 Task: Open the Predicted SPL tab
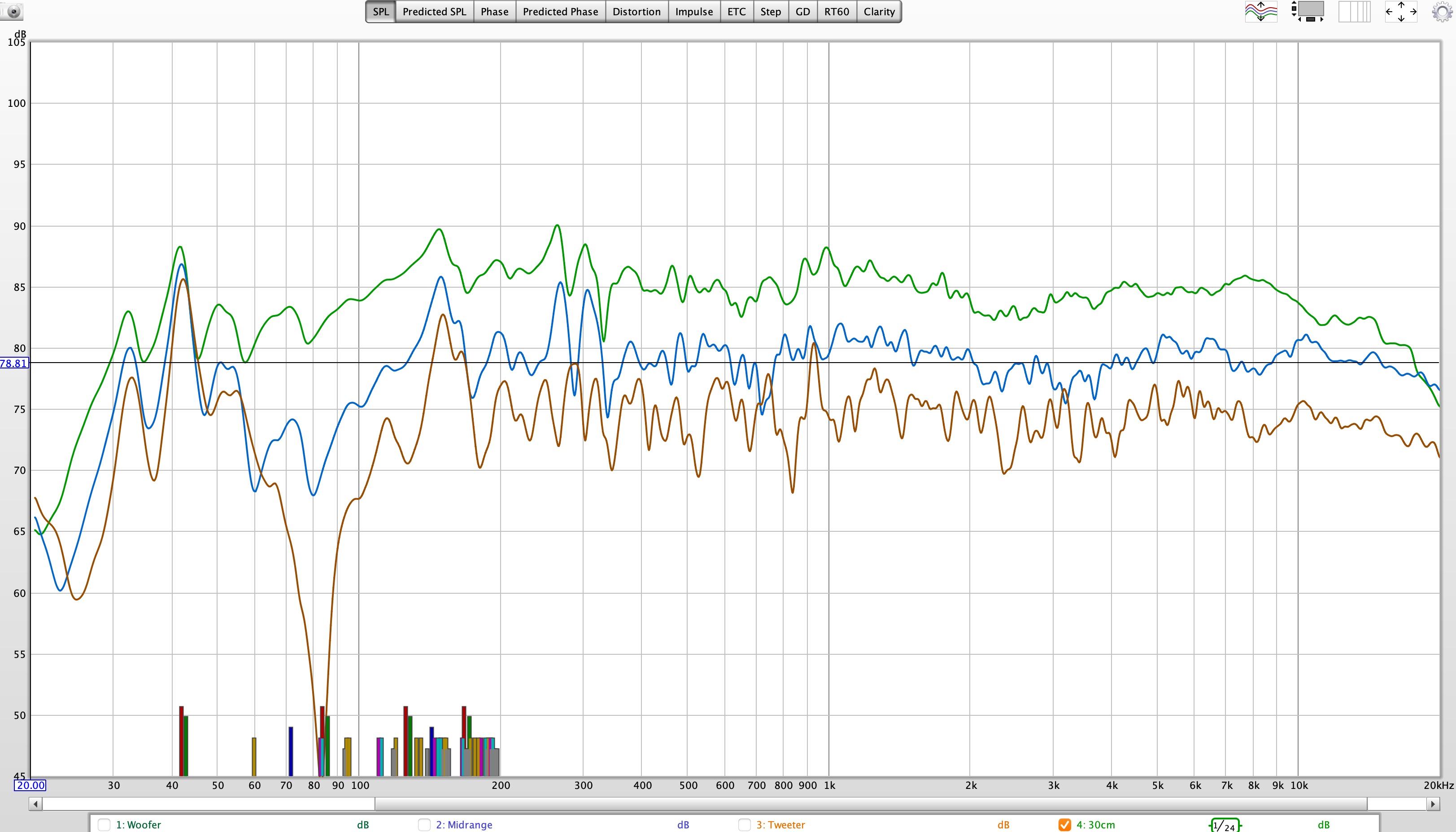pyautogui.click(x=434, y=11)
